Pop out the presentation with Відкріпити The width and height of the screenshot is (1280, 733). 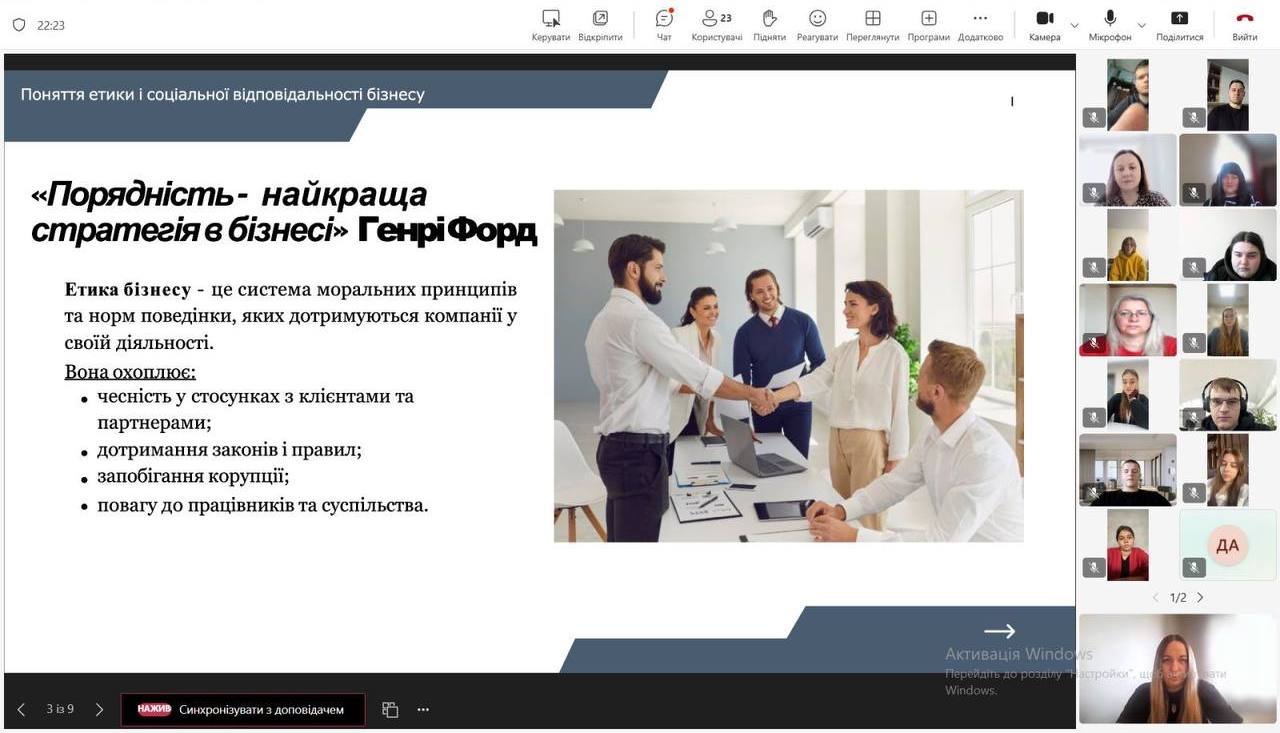(600, 24)
